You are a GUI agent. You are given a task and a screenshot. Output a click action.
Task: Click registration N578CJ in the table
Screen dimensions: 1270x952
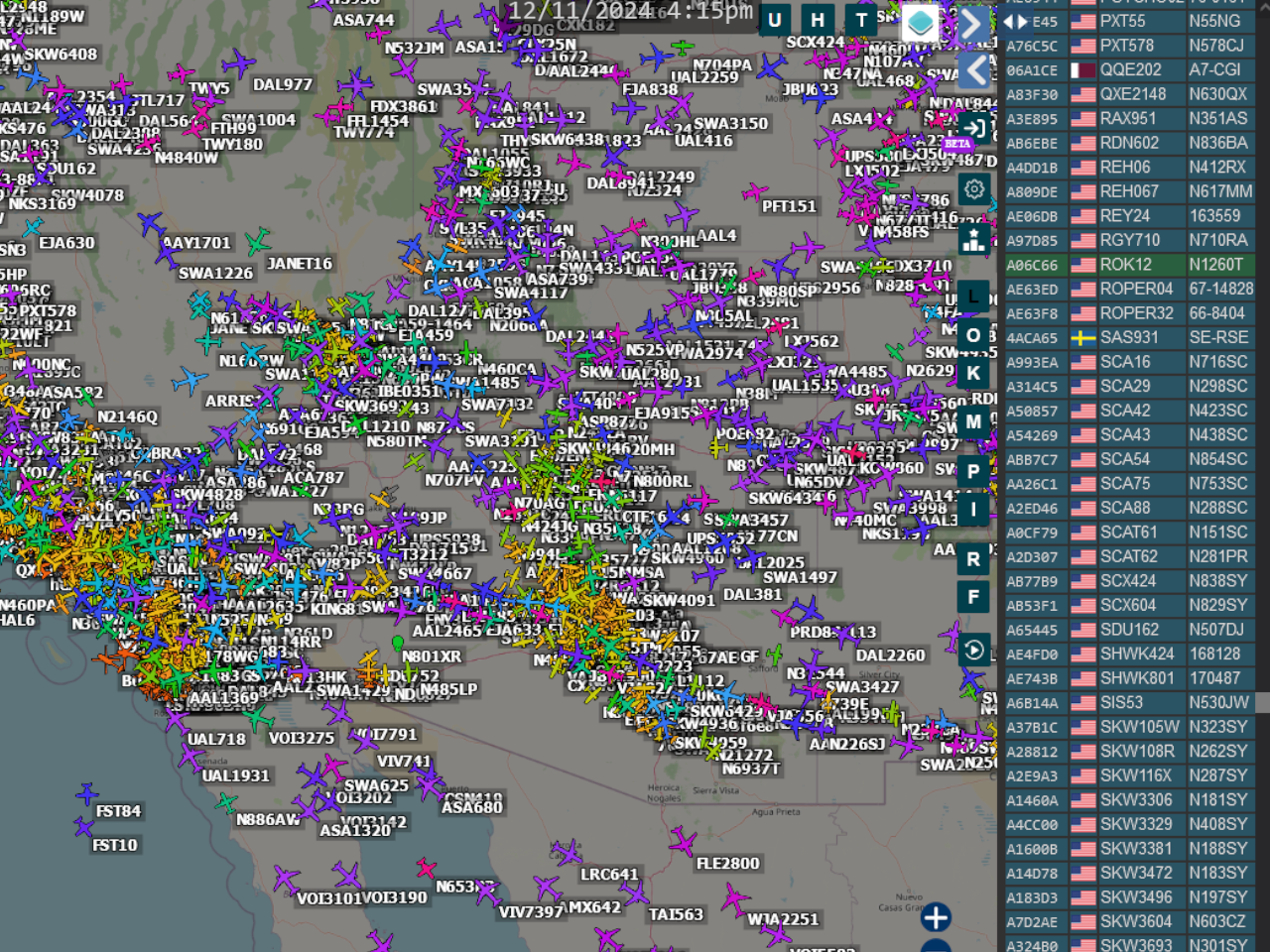tap(1215, 46)
